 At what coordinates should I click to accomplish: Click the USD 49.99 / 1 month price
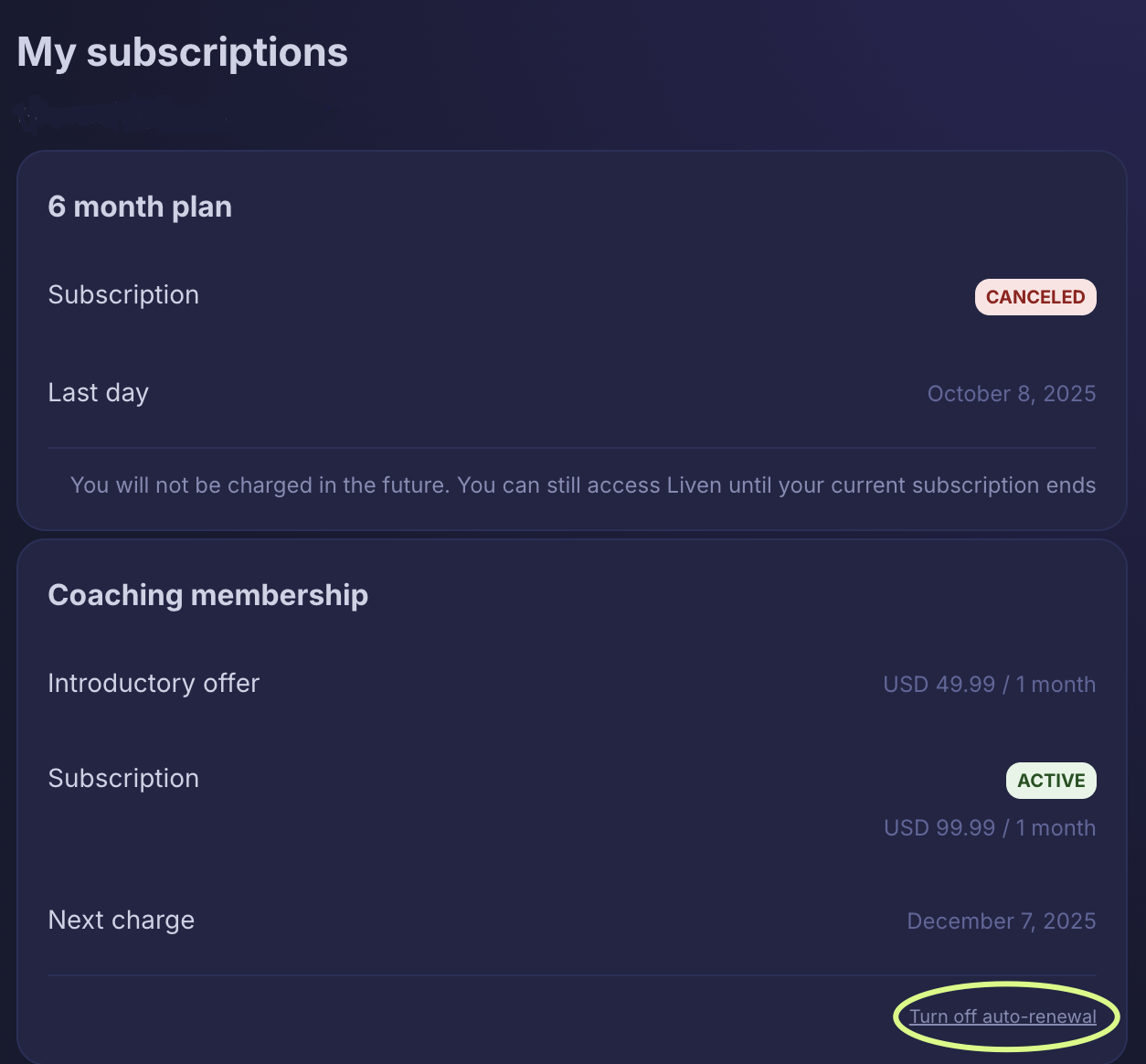tap(989, 685)
